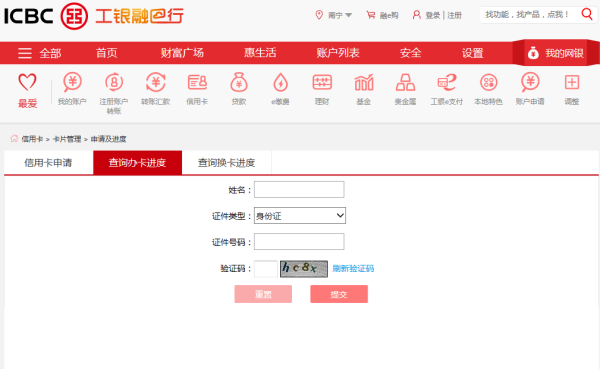Click the location pin icon
Image resolution: width=600 pixels, height=369 pixels.
tap(319, 15)
